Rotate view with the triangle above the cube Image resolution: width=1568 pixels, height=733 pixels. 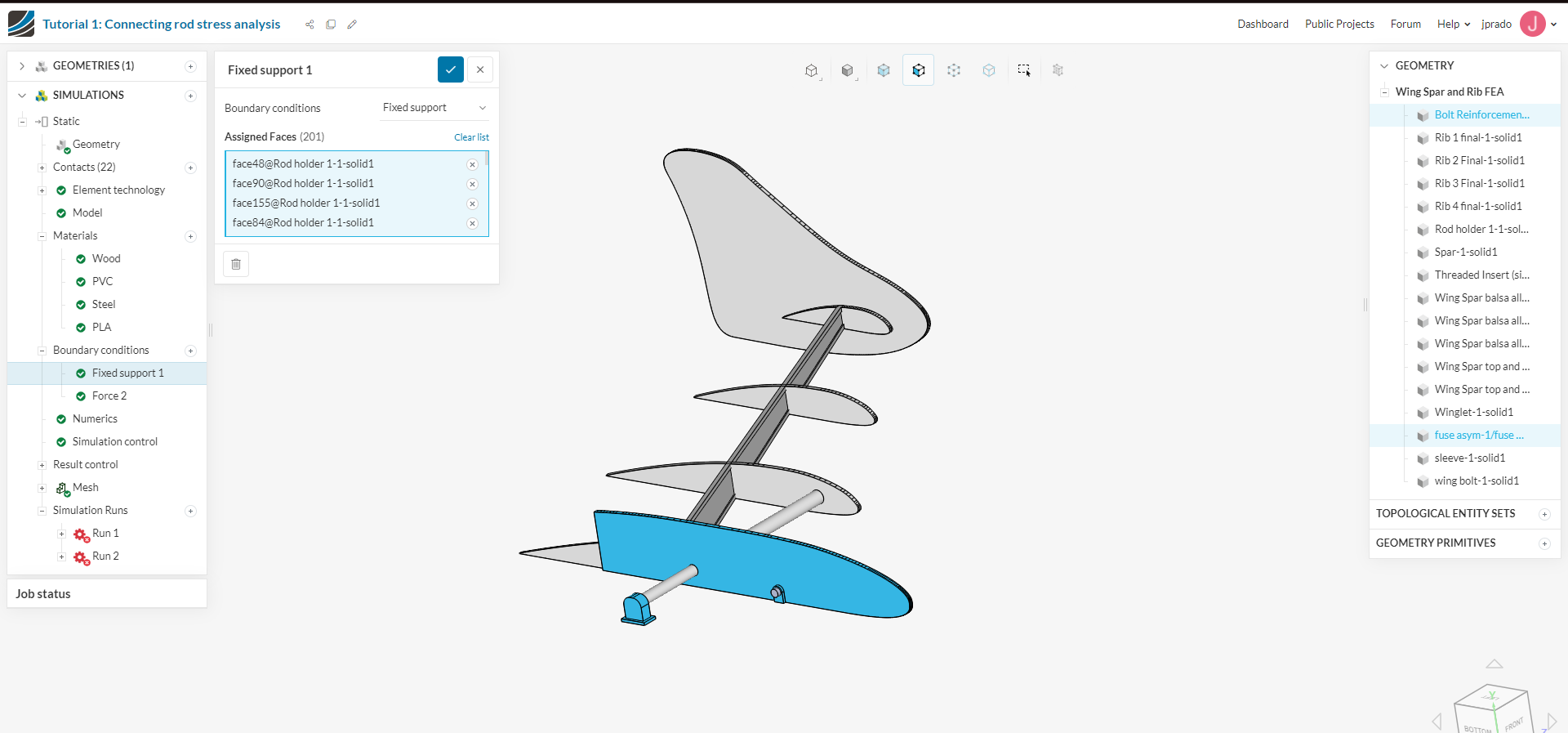[x=1494, y=664]
